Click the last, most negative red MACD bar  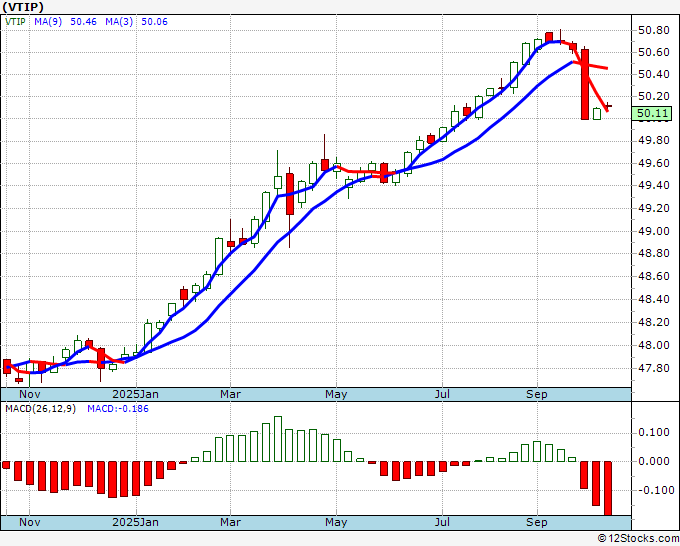(x=608, y=488)
